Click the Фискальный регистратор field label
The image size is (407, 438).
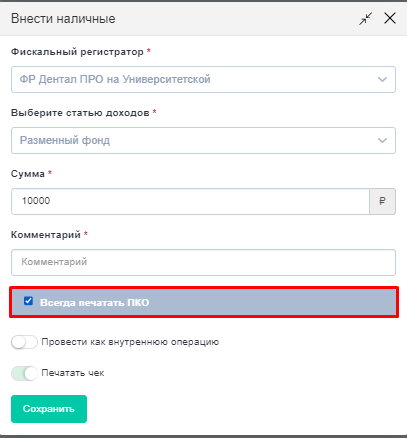pos(77,52)
